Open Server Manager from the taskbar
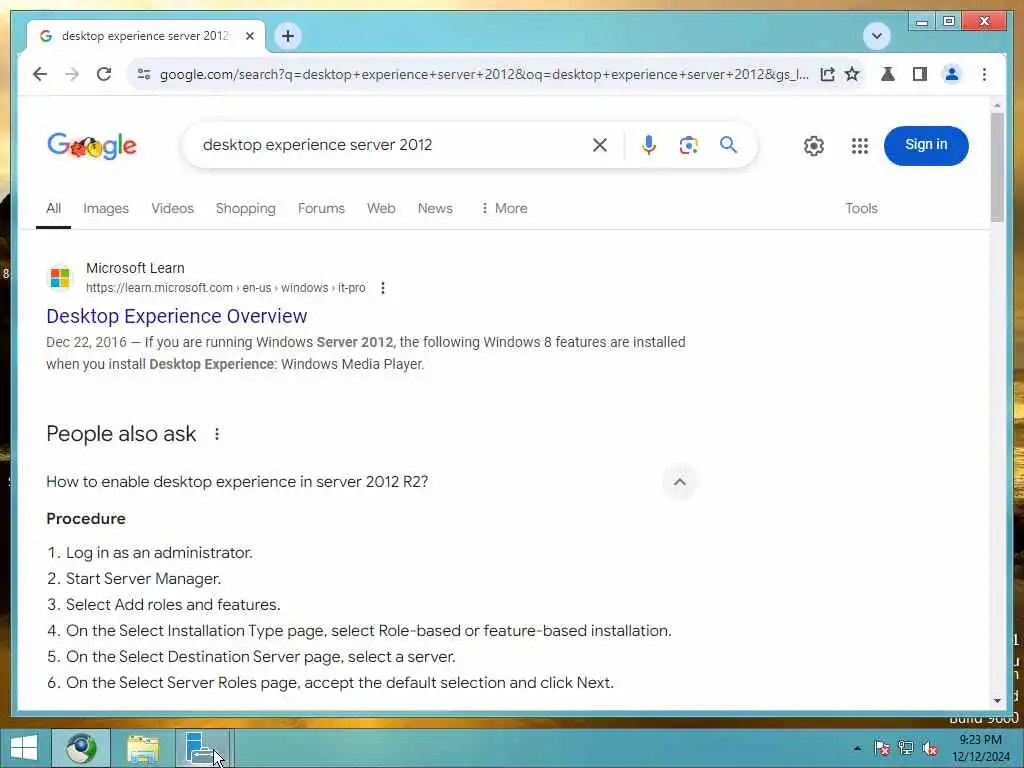This screenshot has height=768, width=1024. pos(202,748)
